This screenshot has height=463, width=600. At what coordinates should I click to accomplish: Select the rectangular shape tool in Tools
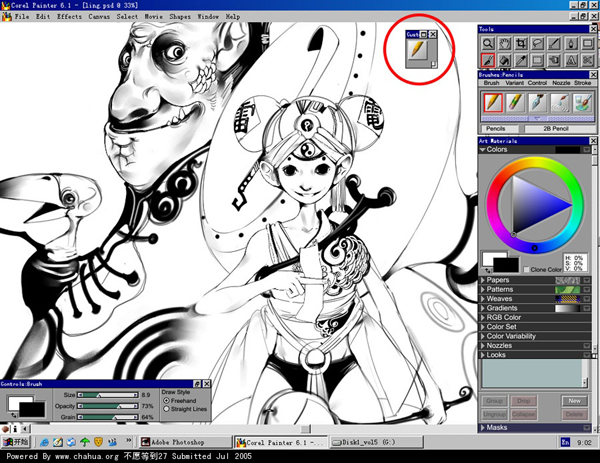coord(588,44)
